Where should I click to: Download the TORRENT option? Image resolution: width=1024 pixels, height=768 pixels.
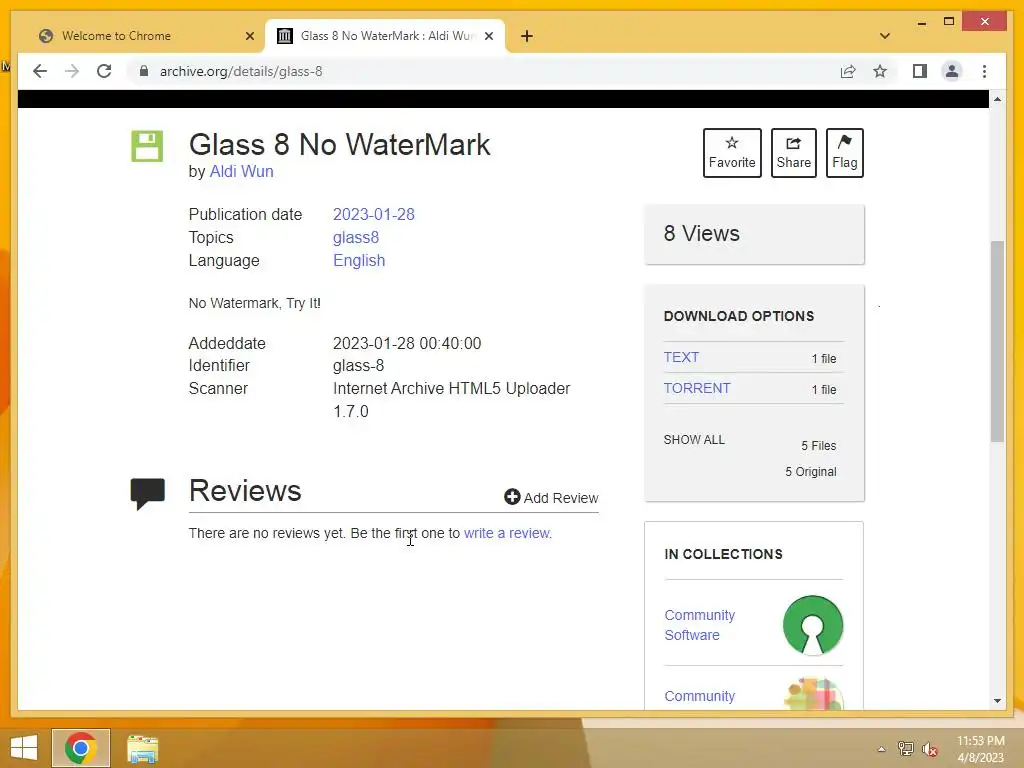697,388
